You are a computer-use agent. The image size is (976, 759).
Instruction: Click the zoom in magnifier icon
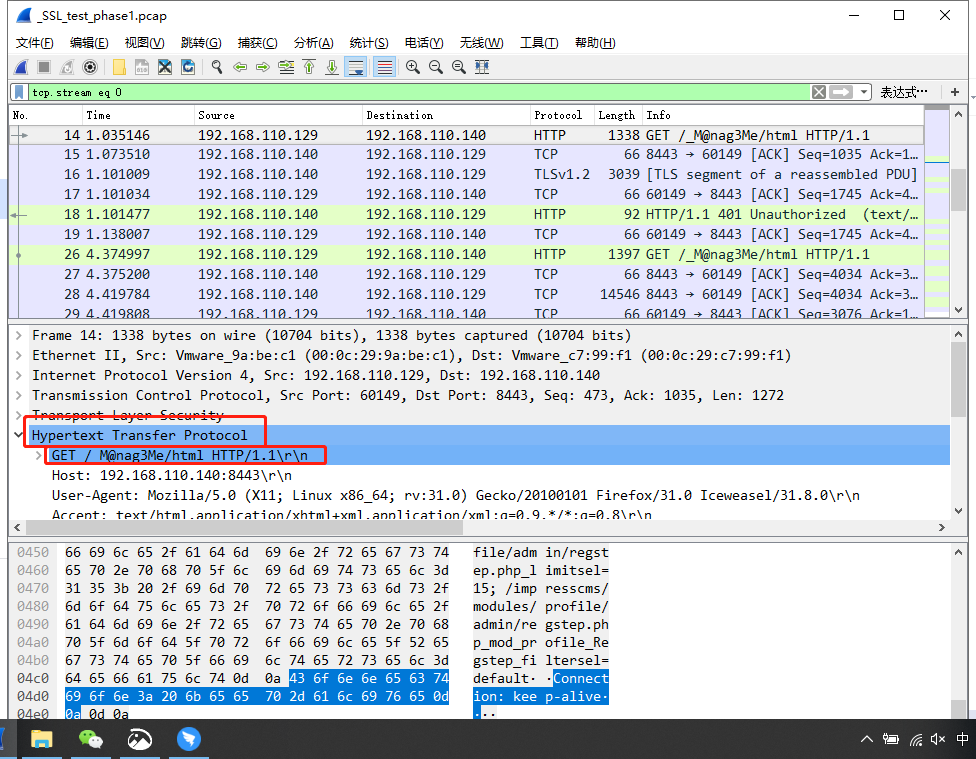click(412, 67)
